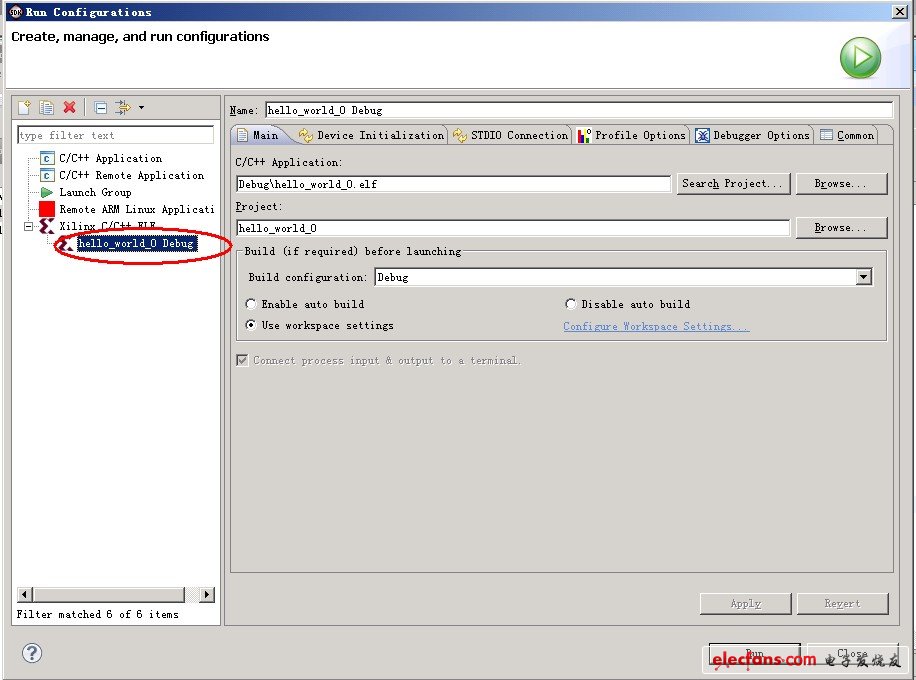
Task: Delete the selected launch configuration
Action: tap(70, 107)
